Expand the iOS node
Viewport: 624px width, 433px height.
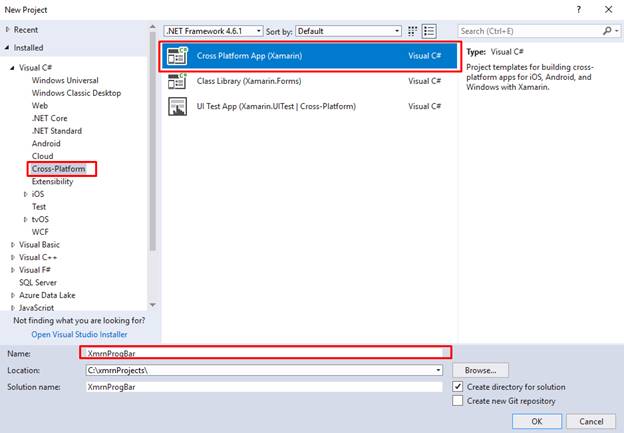[25, 194]
